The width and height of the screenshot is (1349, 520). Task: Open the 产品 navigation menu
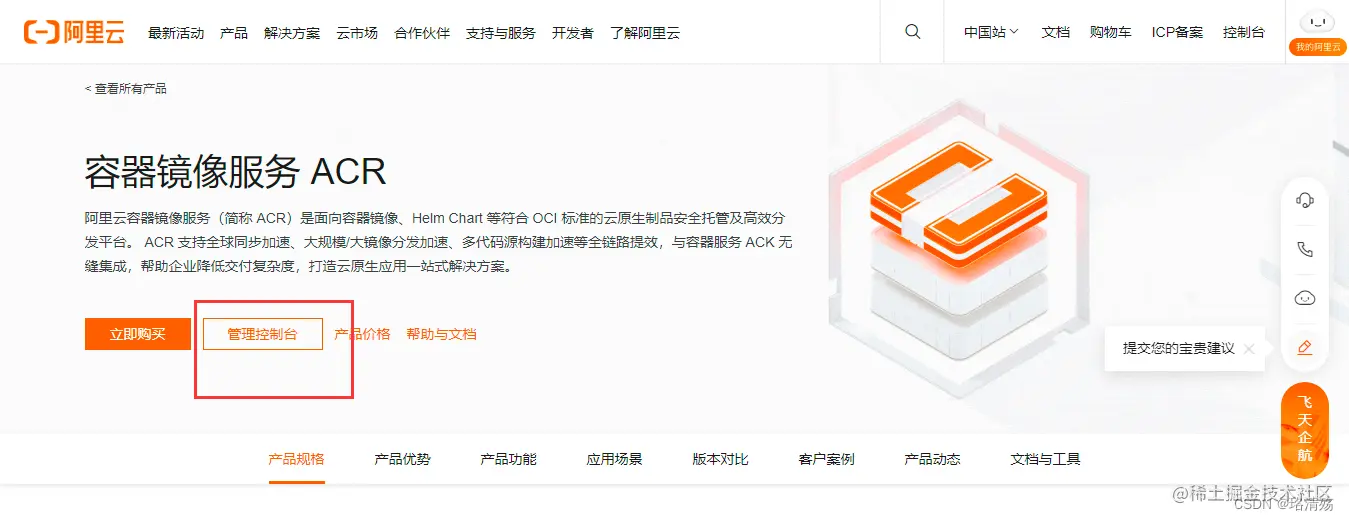click(x=234, y=33)
